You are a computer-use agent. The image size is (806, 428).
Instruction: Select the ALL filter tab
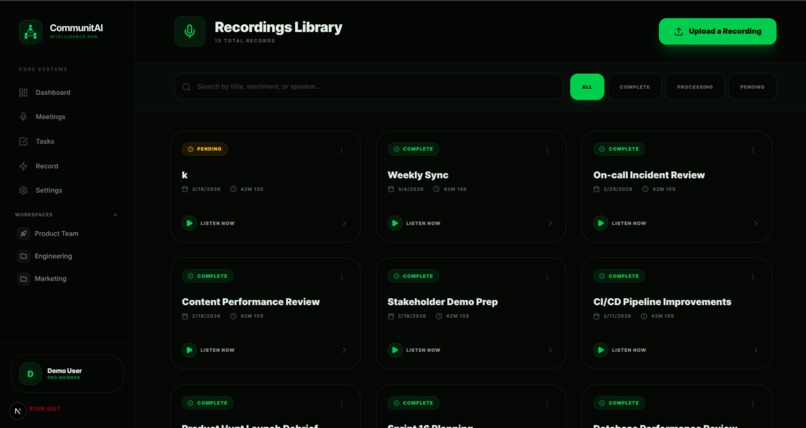587,87
